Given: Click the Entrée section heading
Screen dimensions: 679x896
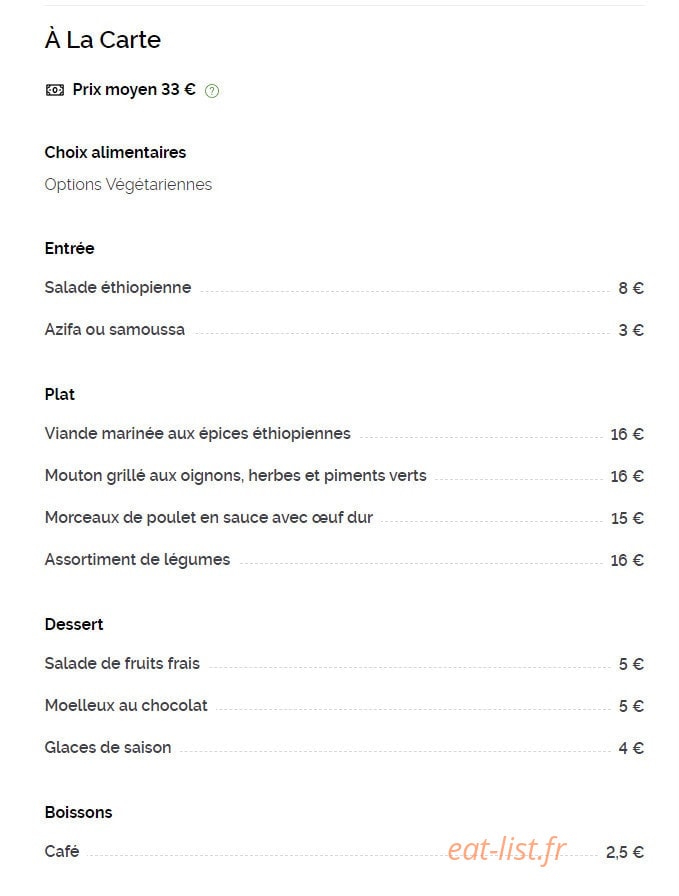Looking at the screenshot, I should pyautogui.click(x=70, y=248).
